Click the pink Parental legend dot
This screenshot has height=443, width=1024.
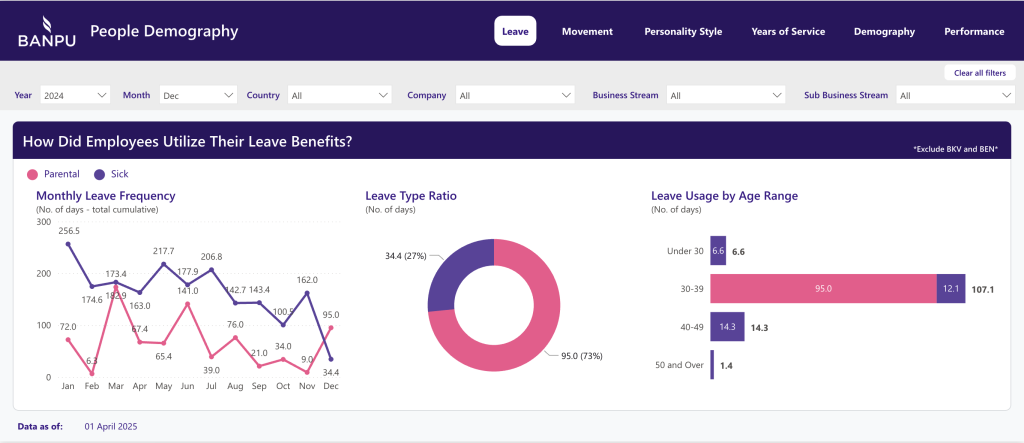(33, 174)
